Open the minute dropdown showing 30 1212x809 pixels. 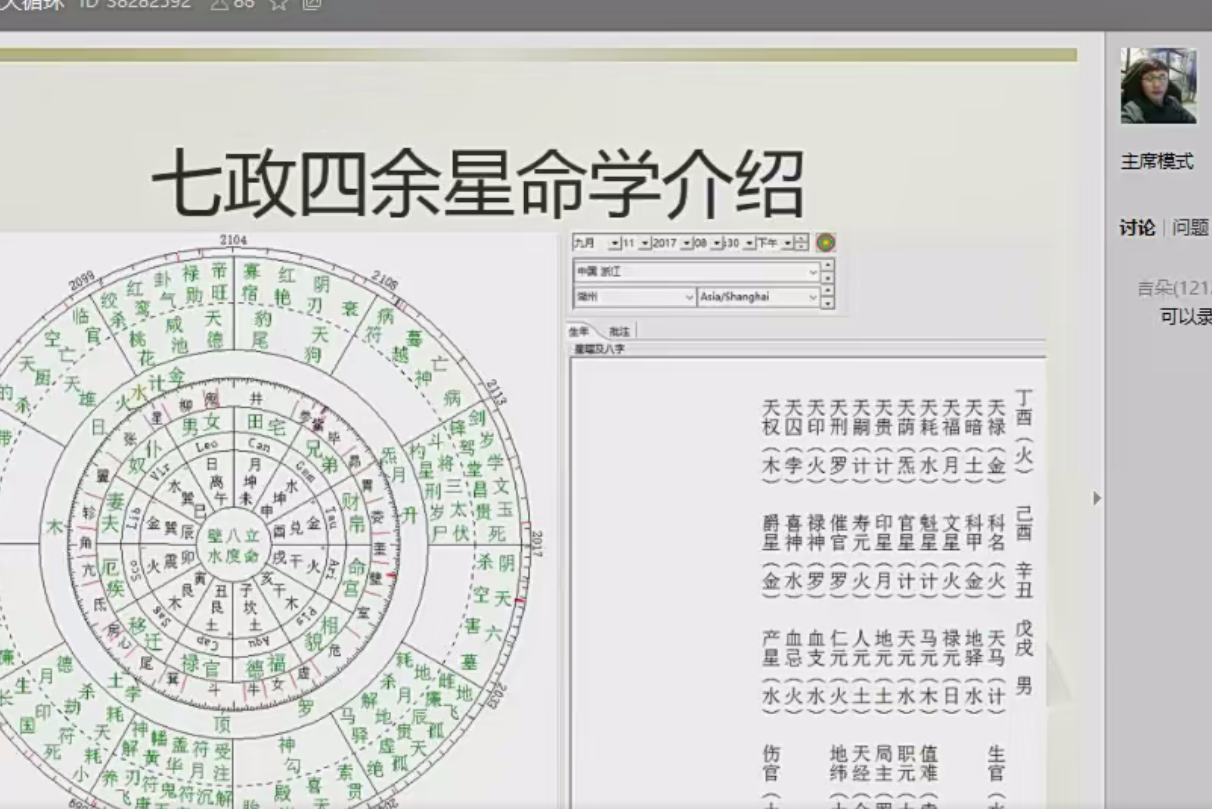point(749,244)
